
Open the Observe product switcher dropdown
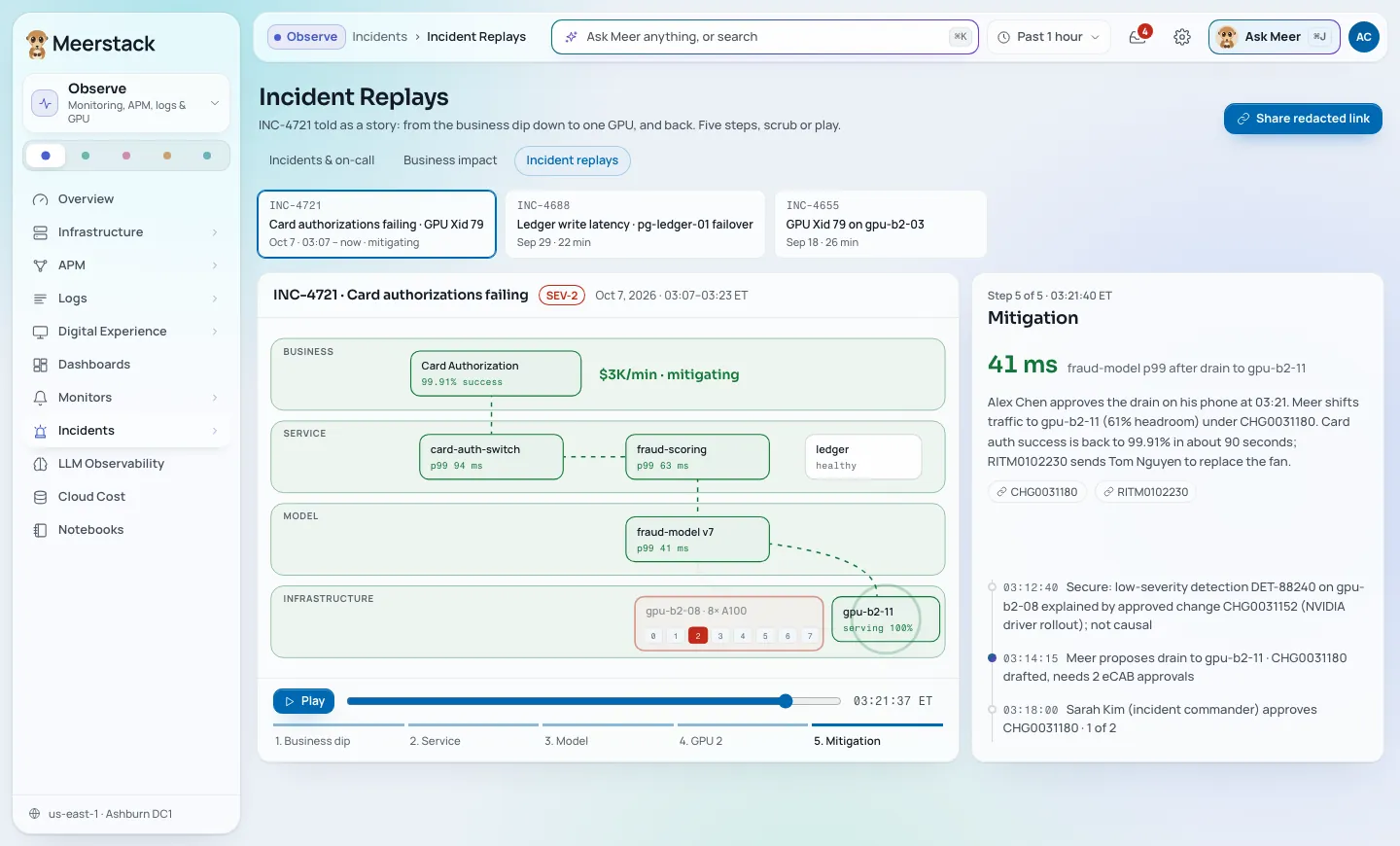pyautogui.click(x=126, y=104)
